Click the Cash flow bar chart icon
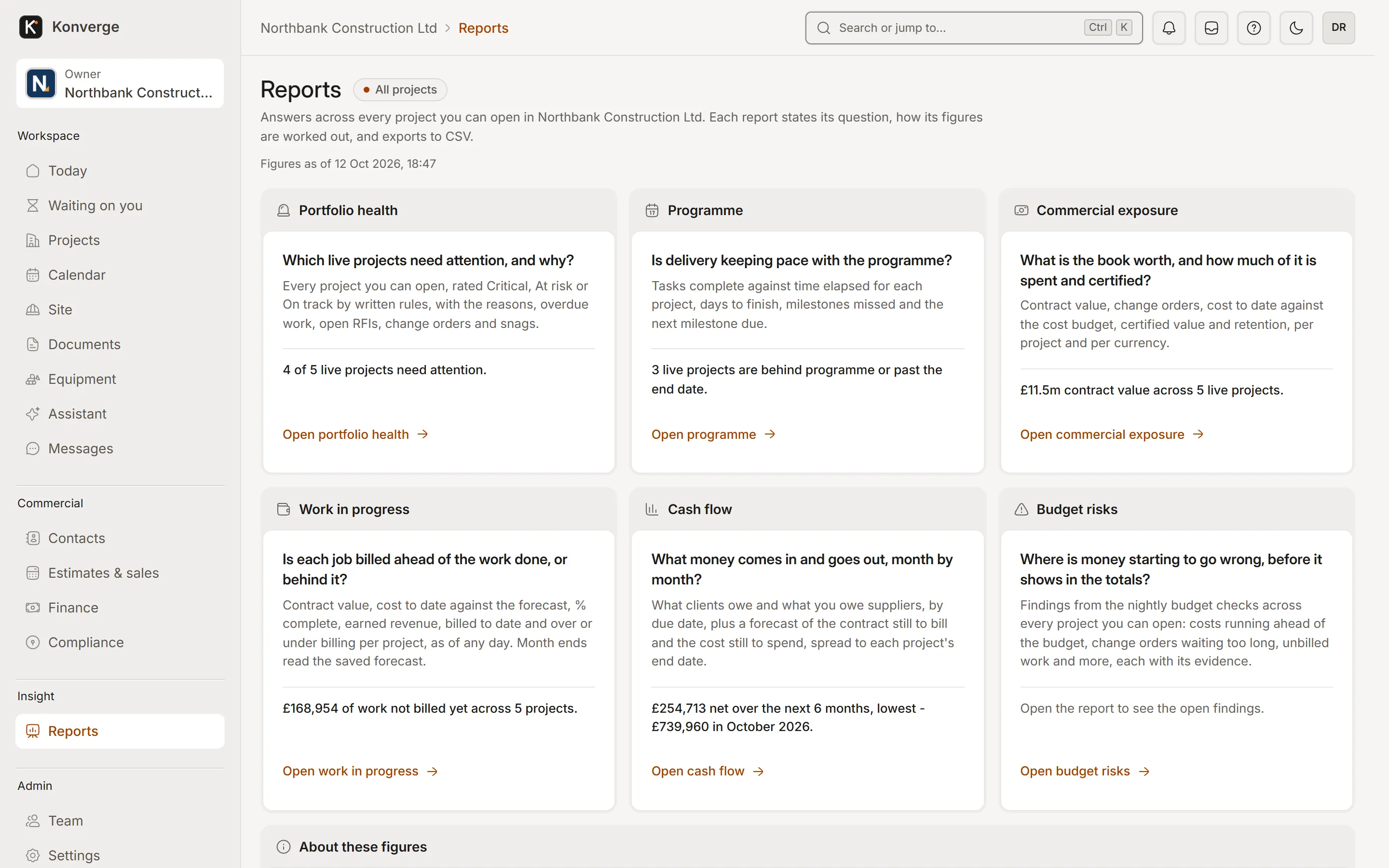Image resolution: width=1389 pixels, height=868 pixels. tap(652, 509)
